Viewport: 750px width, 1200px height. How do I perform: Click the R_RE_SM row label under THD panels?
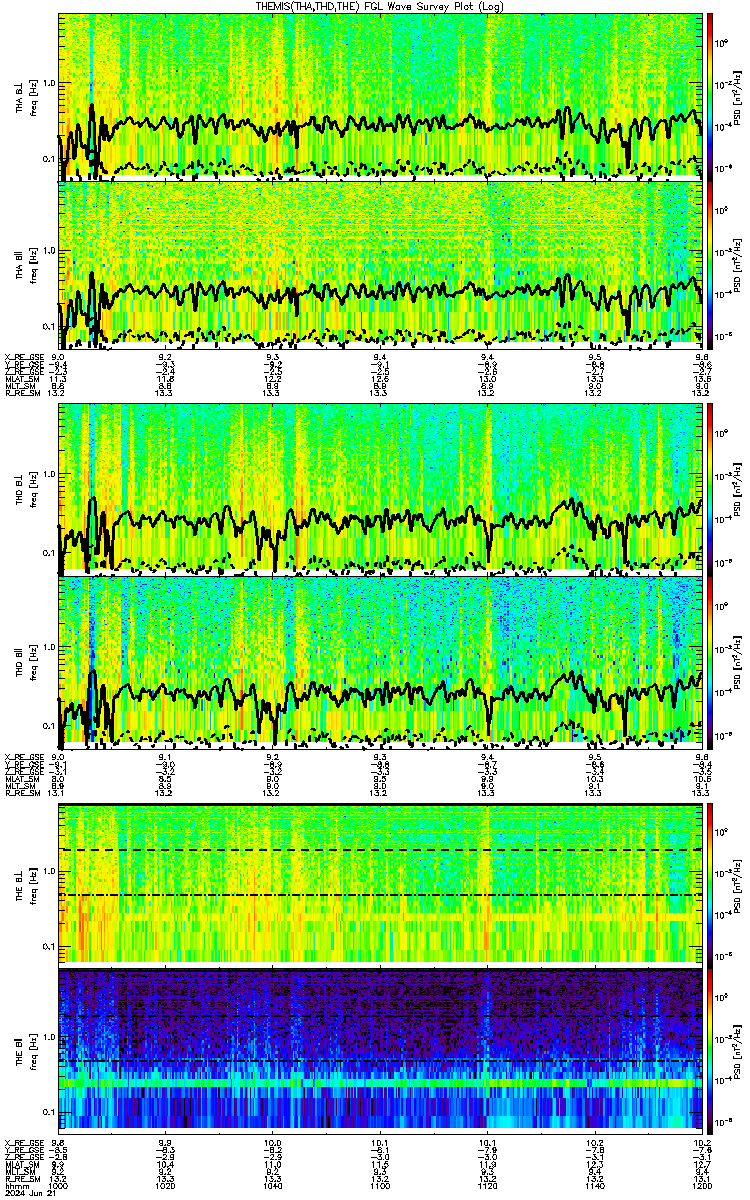pyautogui.click(x=21, y=793)
